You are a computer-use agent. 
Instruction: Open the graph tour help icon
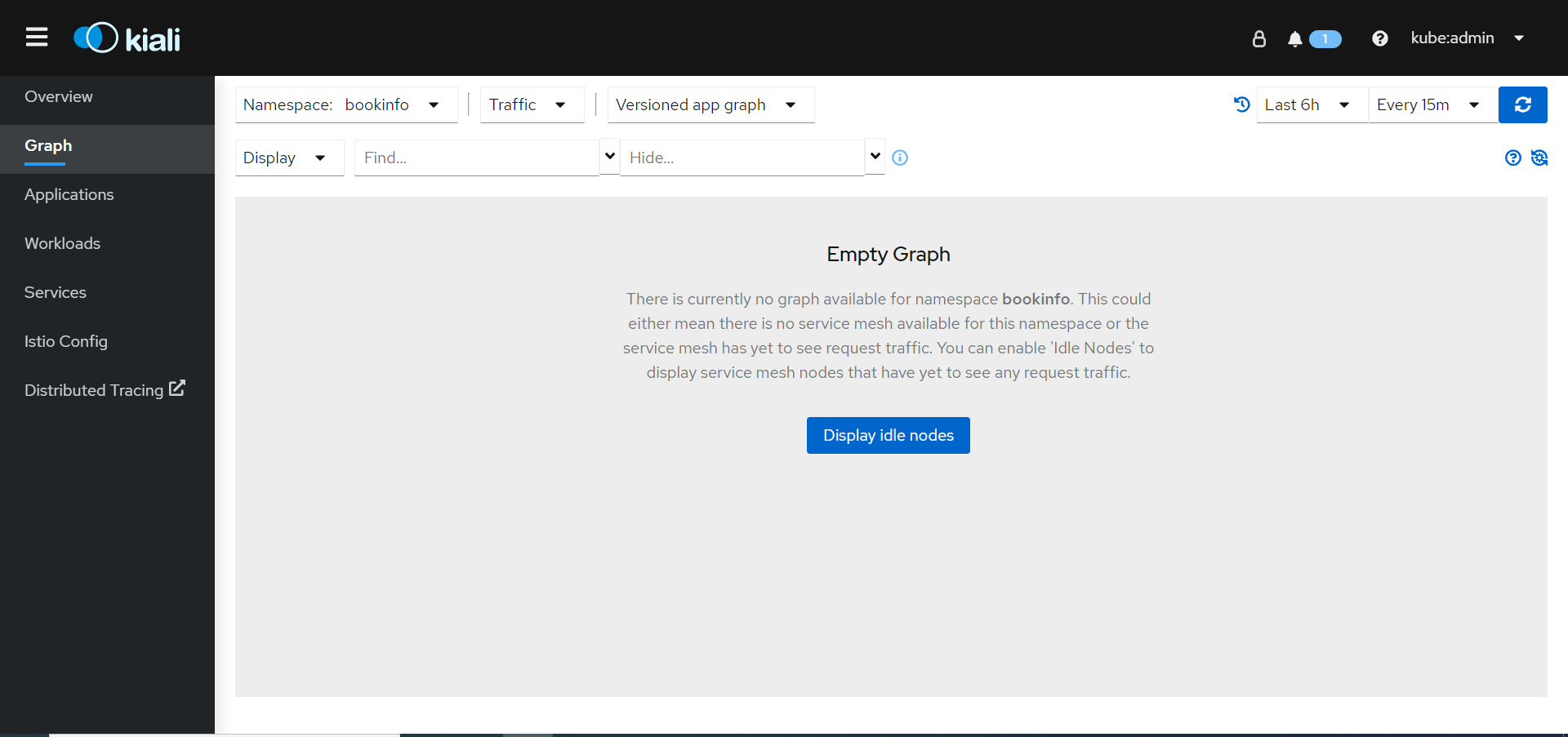tap(1512, 158)
